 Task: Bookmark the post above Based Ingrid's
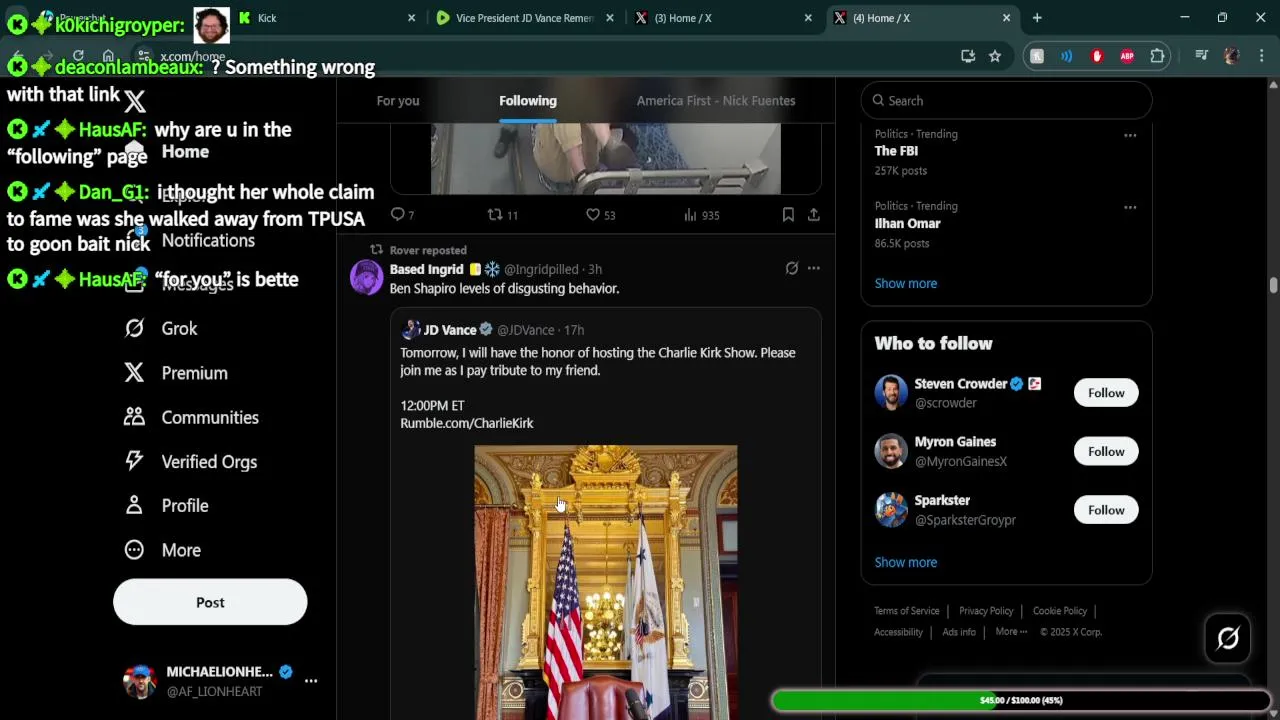[788, 215]
